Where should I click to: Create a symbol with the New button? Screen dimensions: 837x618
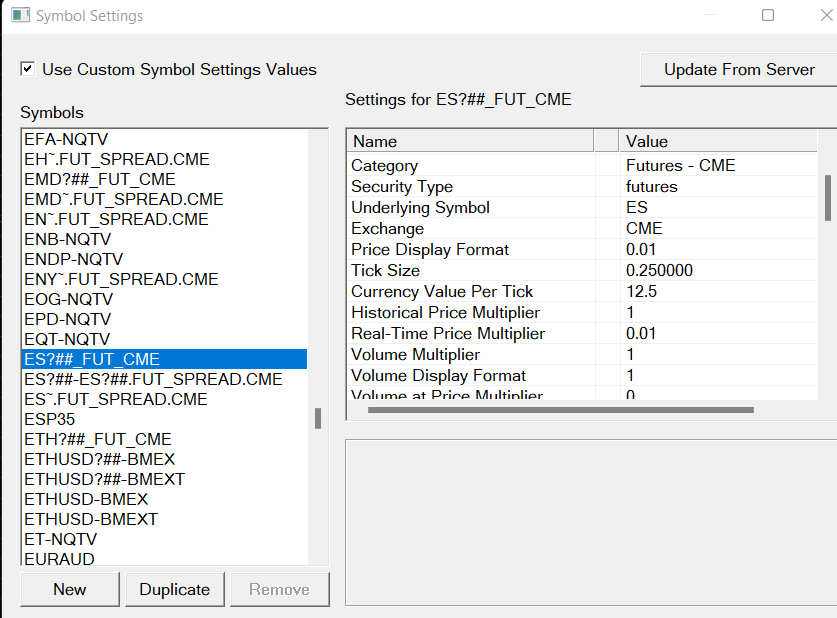click(70, 589)
